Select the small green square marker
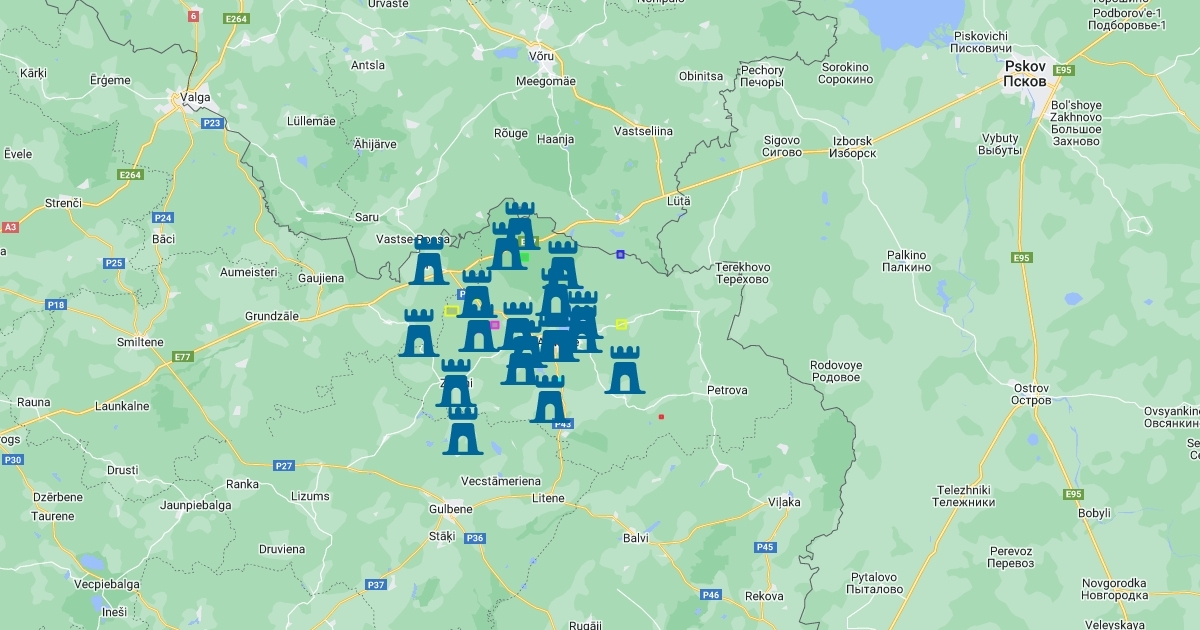The width and height of the screenshot is (1200, 630). point(525,257)
